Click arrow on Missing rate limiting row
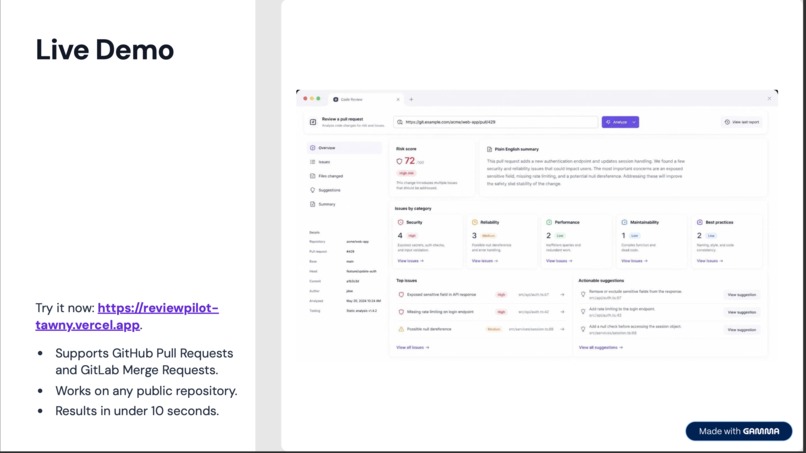This screenshot has width=806, height=453. point(562,312)
